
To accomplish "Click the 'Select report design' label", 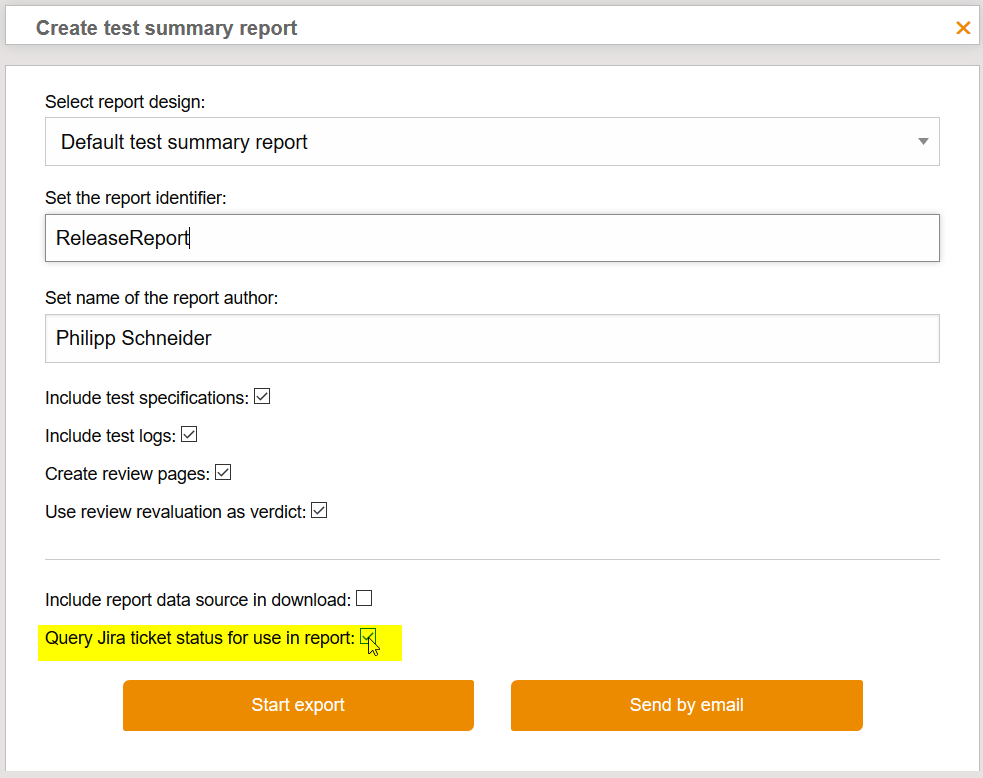I will [125, 102].
